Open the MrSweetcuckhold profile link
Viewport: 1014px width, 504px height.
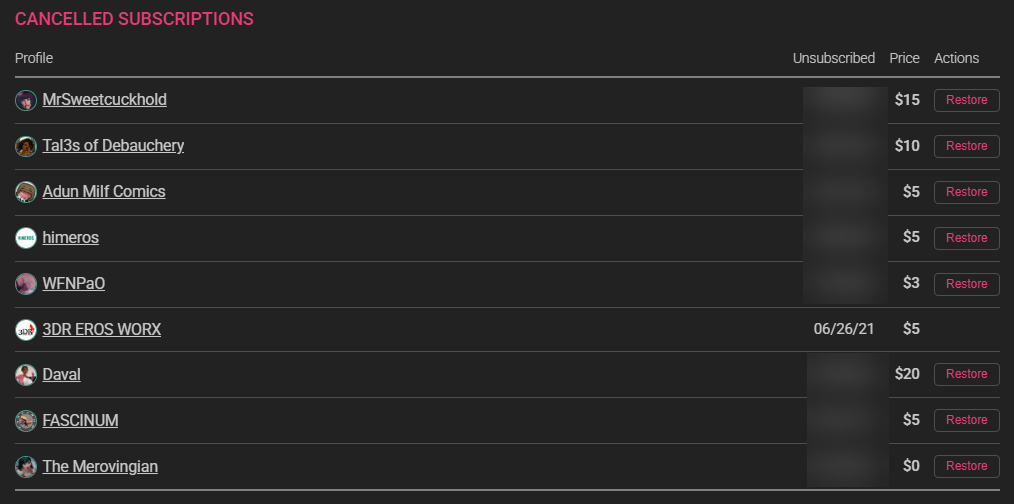point(104,100)
